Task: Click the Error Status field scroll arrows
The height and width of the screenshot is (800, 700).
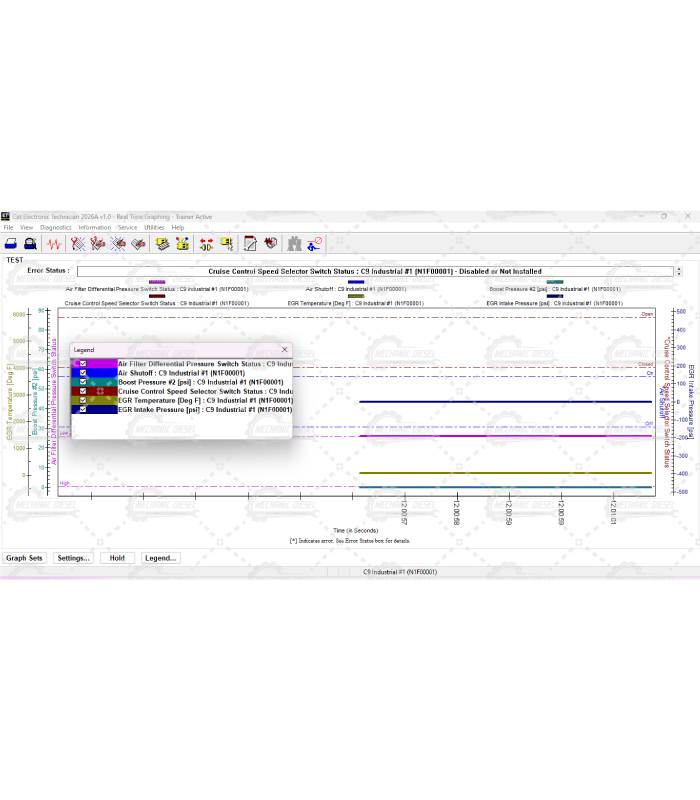Action: click(x=679, y=271)
